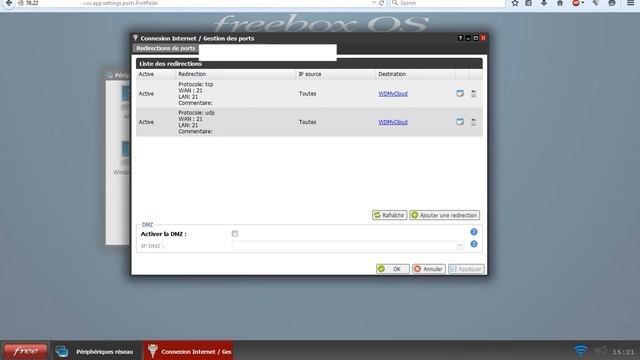Click the wifi status icon
The image size is (640, 360).
pyautogui.click(x=580, y=351)
